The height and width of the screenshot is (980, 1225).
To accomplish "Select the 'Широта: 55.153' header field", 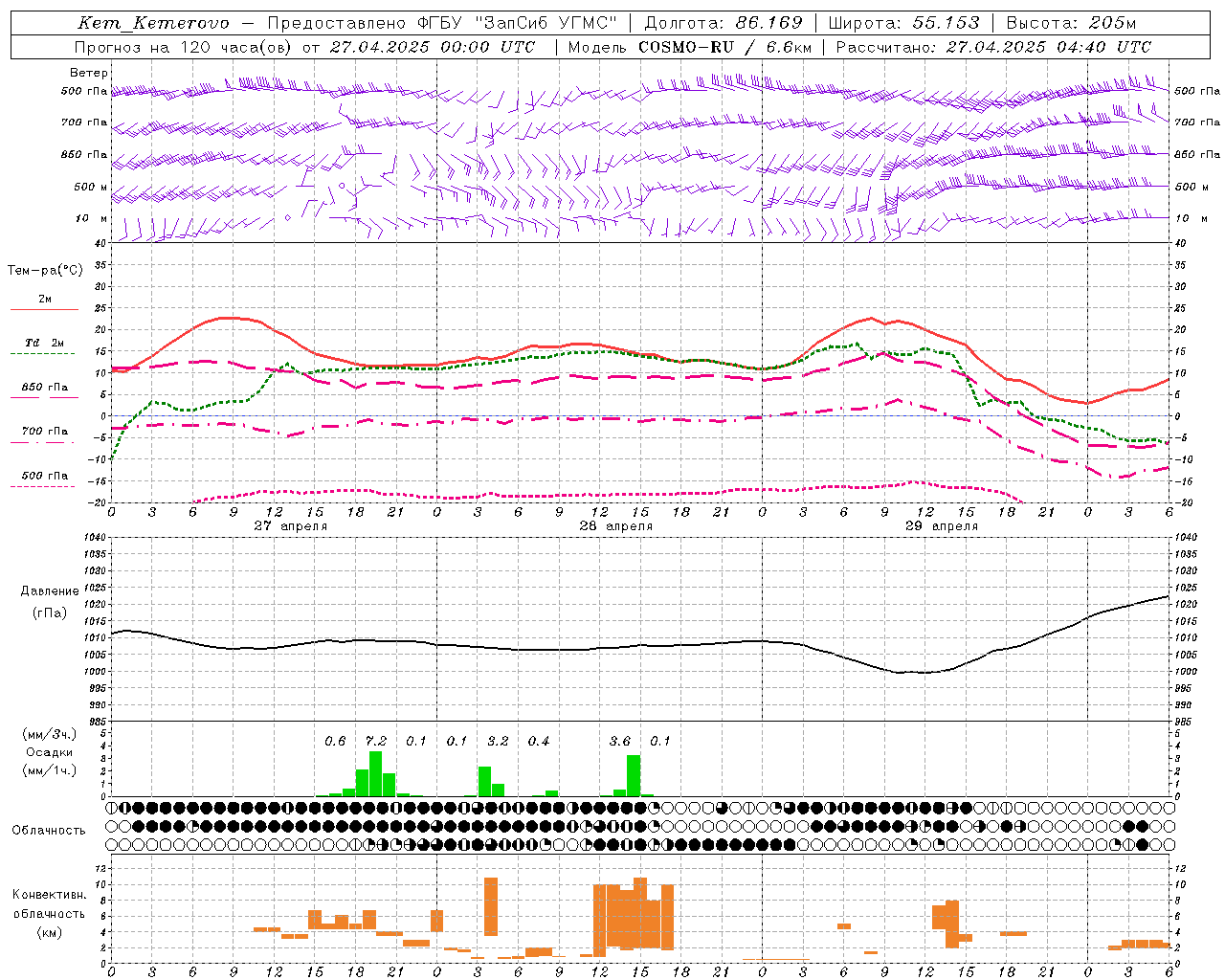I will coord(904,23).
